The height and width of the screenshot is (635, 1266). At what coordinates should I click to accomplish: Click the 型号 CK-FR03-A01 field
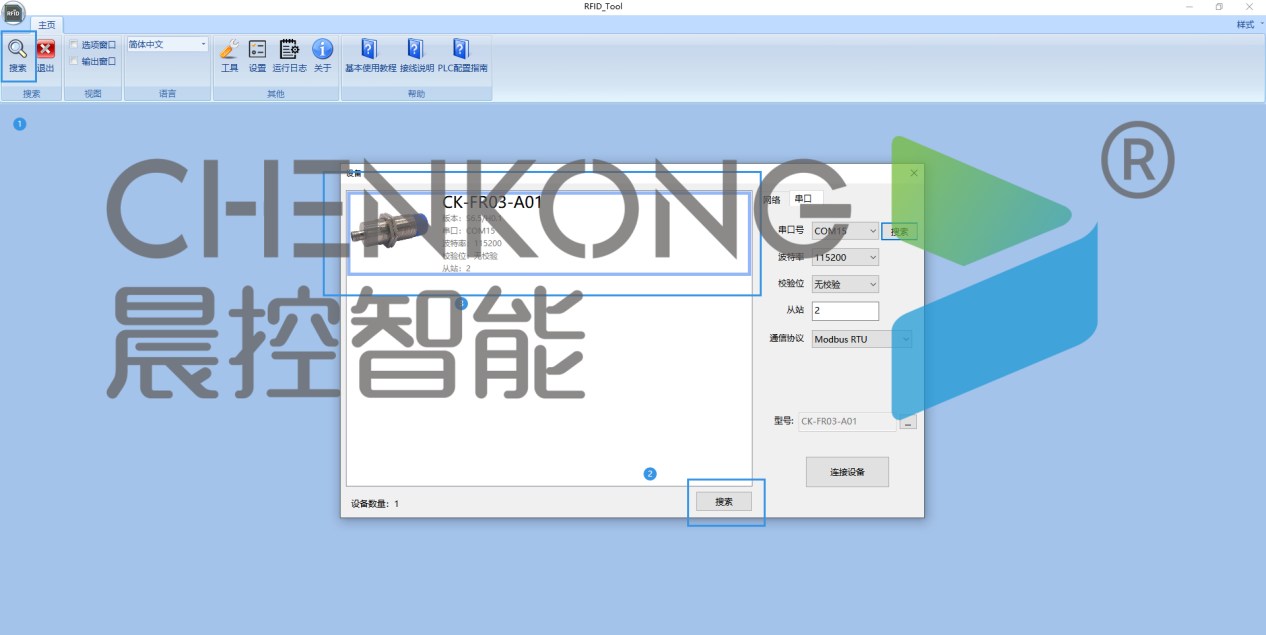848,422
